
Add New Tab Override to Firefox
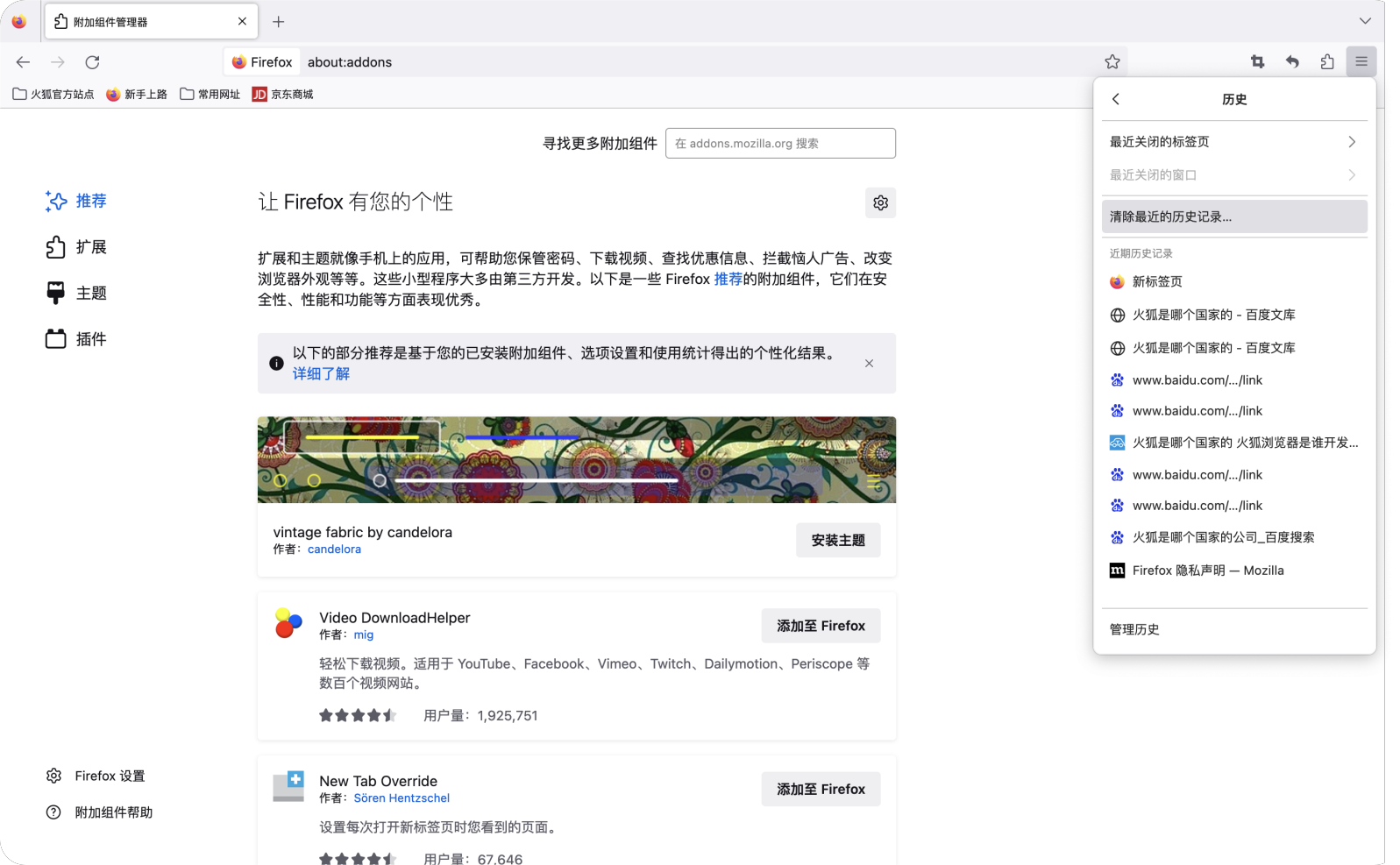click(x=821, y=789)
